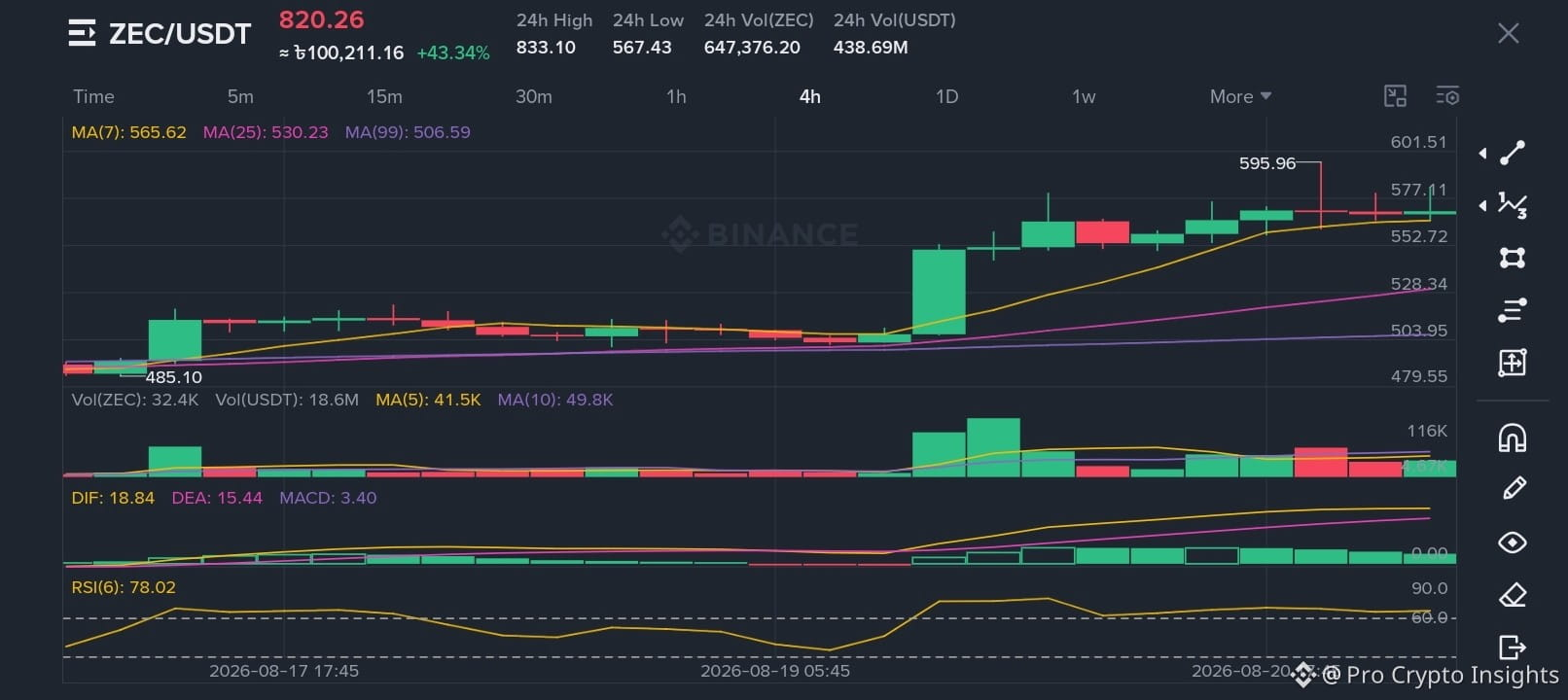1568x700 pixels.
Task: Select the trend line drawing tool
Action: tap(1513, 153)
